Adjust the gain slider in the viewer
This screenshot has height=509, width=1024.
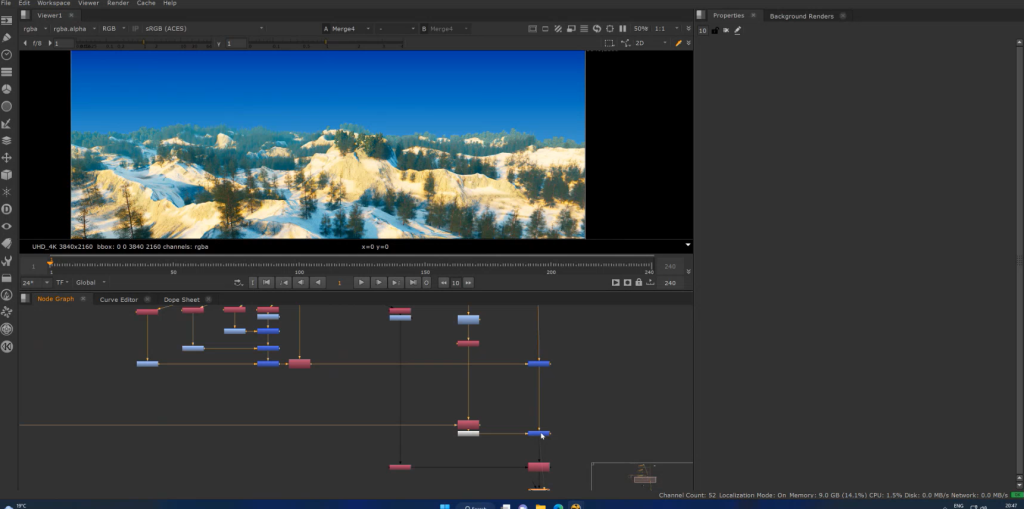[142, 44]
